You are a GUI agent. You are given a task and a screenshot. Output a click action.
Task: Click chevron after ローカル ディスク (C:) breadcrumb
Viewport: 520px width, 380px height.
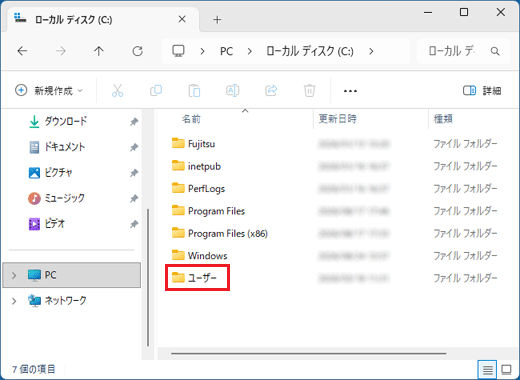(x=371, y=51)
